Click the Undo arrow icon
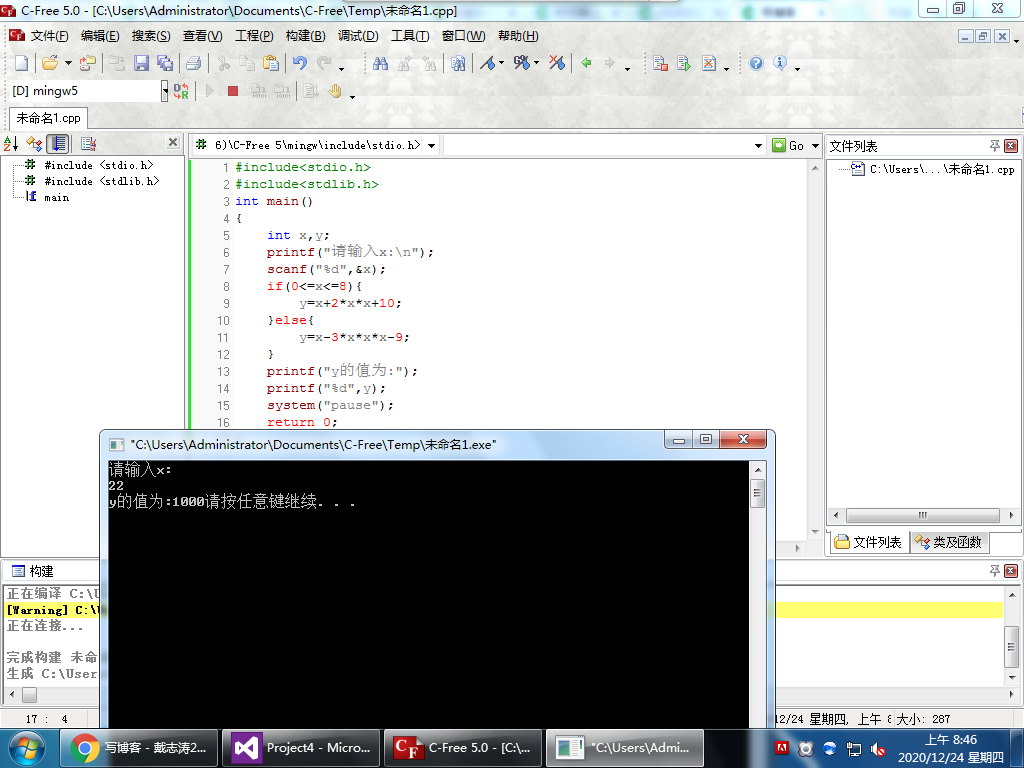Image resolution: width=1024 pixels, height=768 pixels. click(x=298, y=63)
